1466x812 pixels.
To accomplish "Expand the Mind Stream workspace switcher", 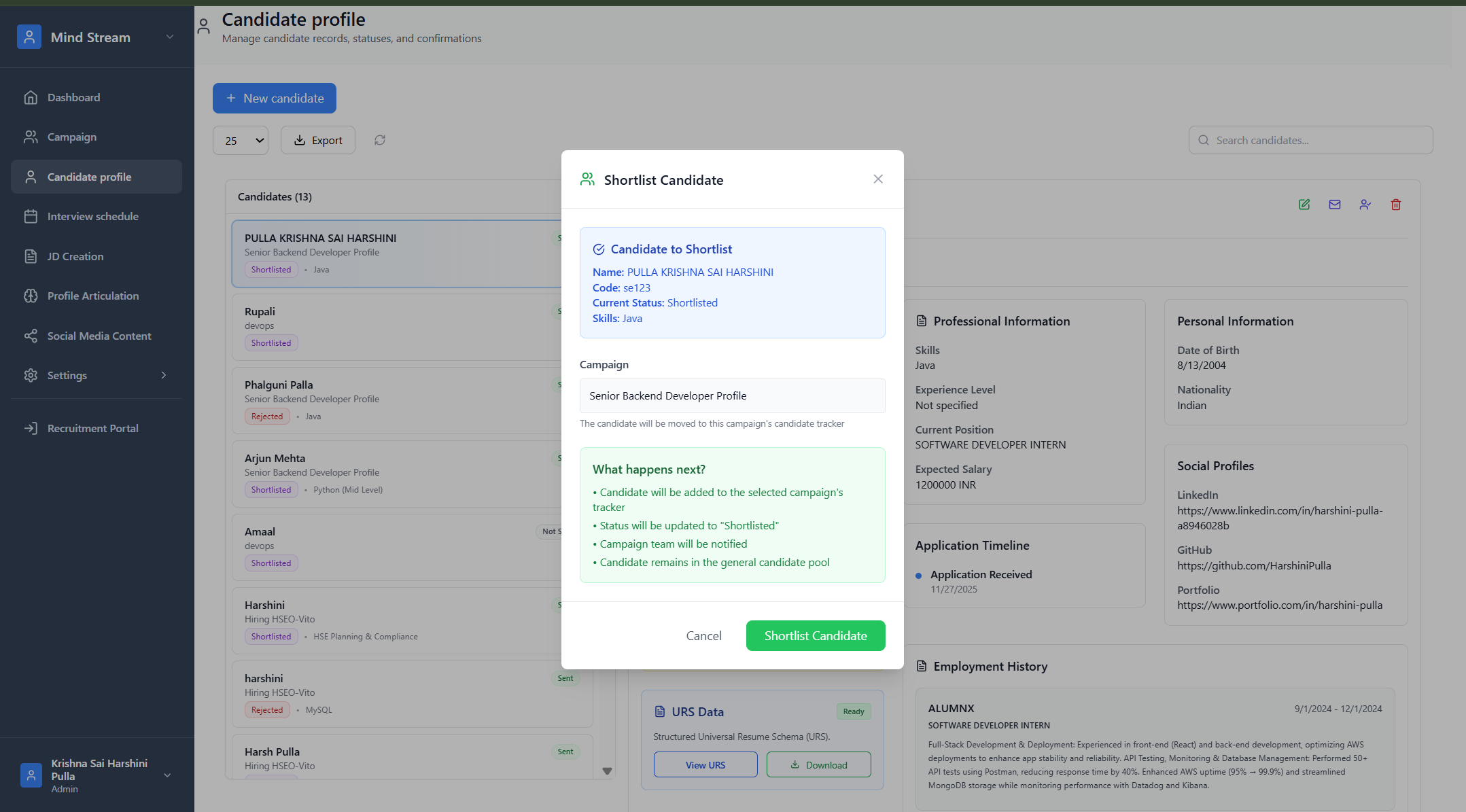I will point(170,37).
